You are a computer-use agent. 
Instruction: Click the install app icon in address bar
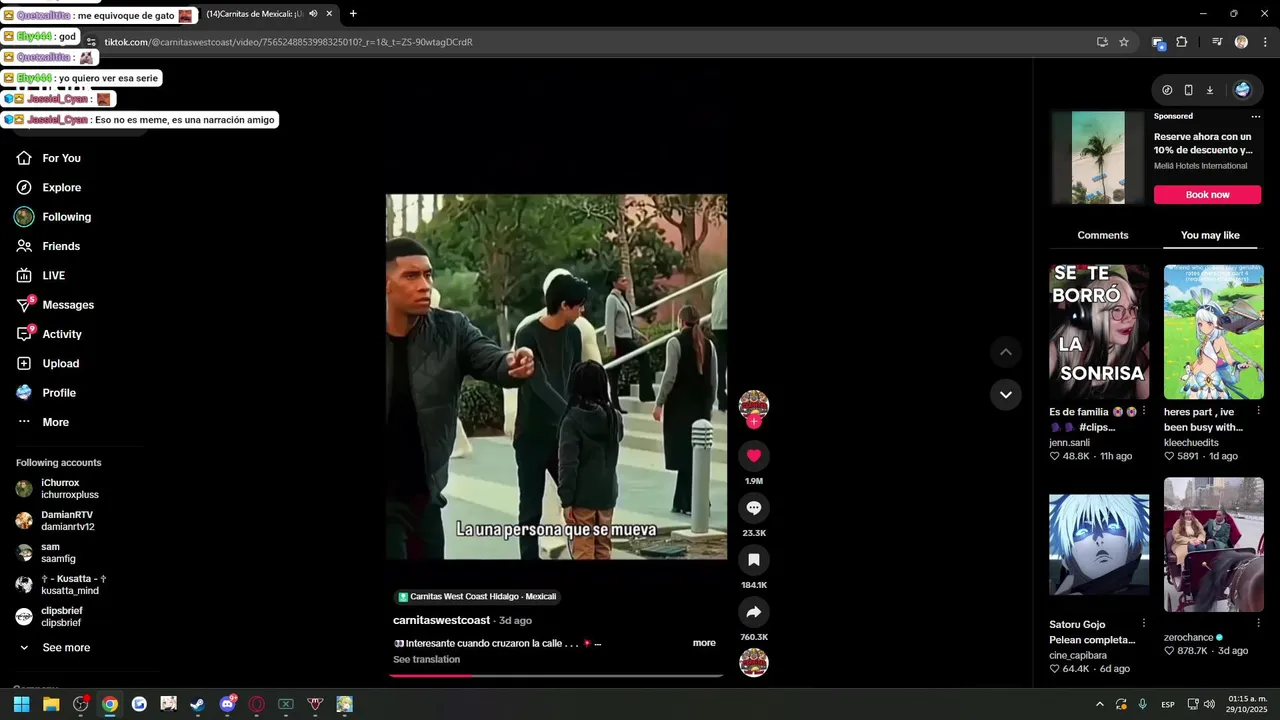[1102, 42]
